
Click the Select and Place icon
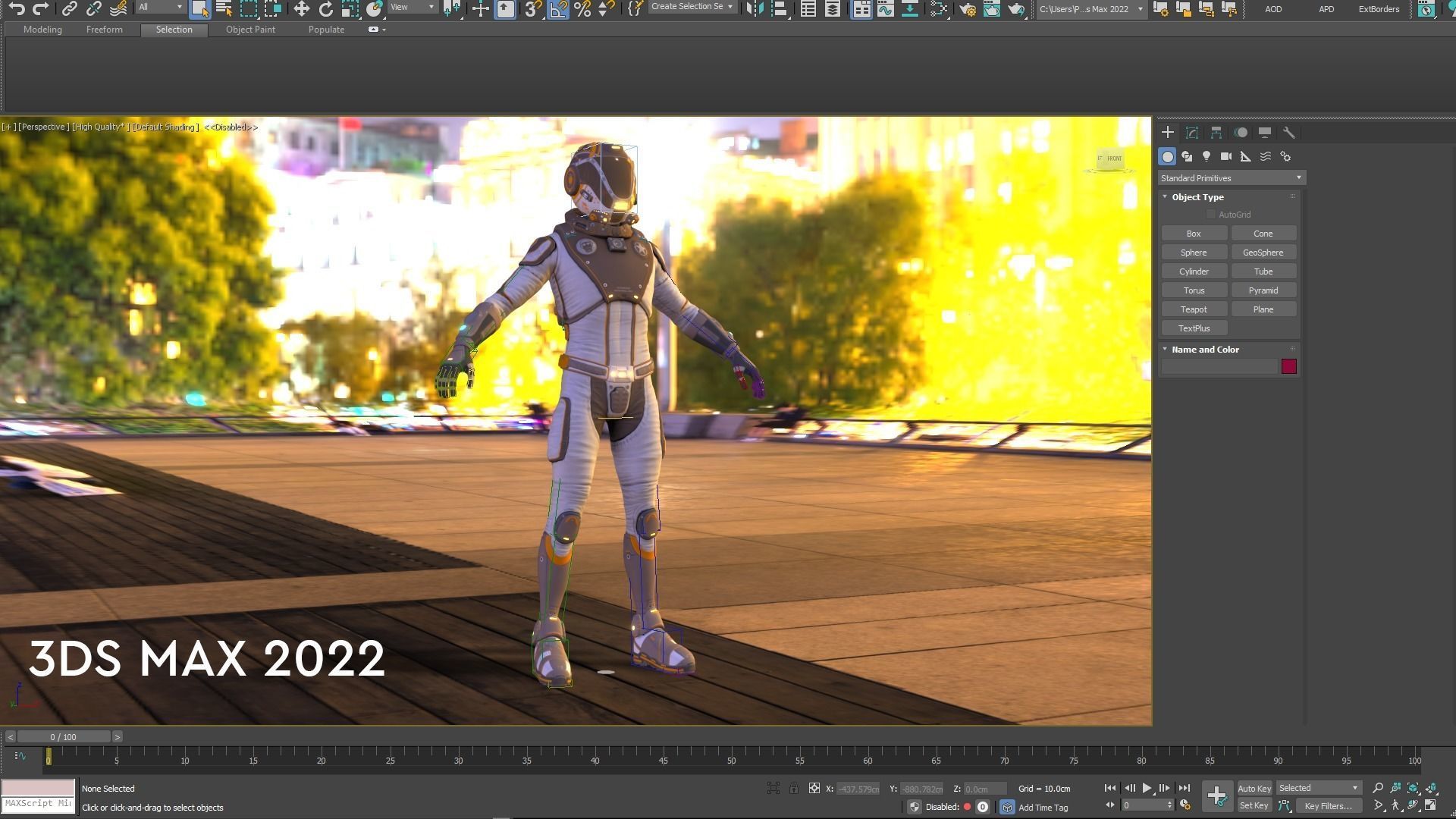(374, 8)
